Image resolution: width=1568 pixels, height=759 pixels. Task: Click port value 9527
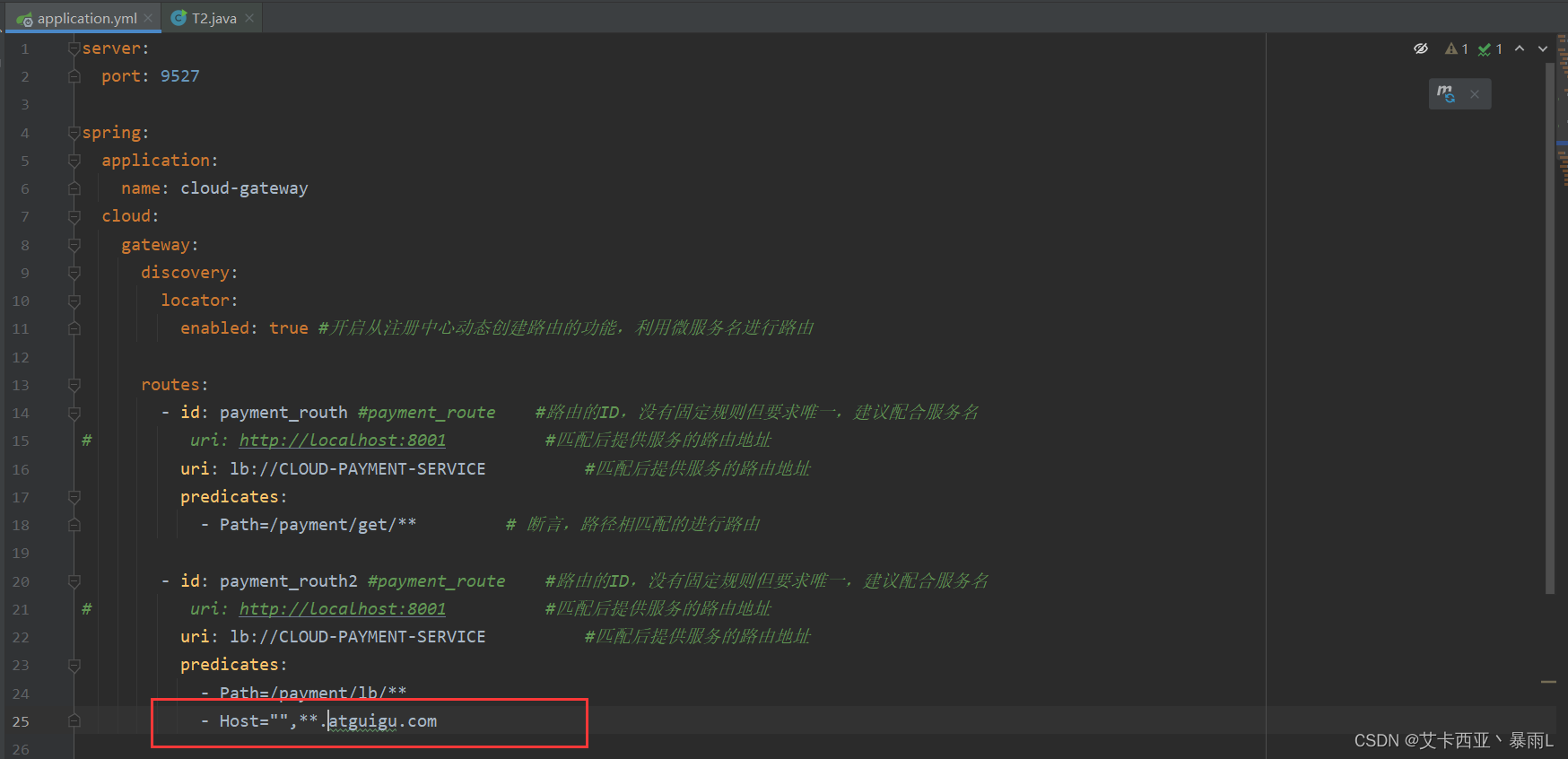(180, 76)
